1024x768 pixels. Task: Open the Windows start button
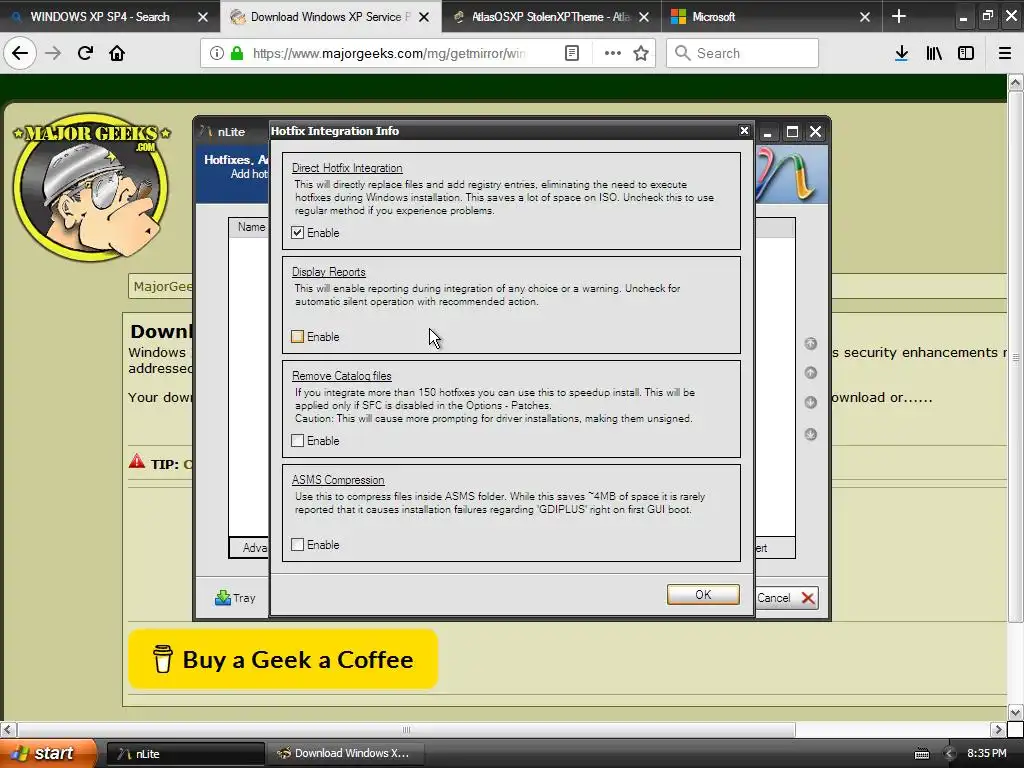tap(47, 753)
